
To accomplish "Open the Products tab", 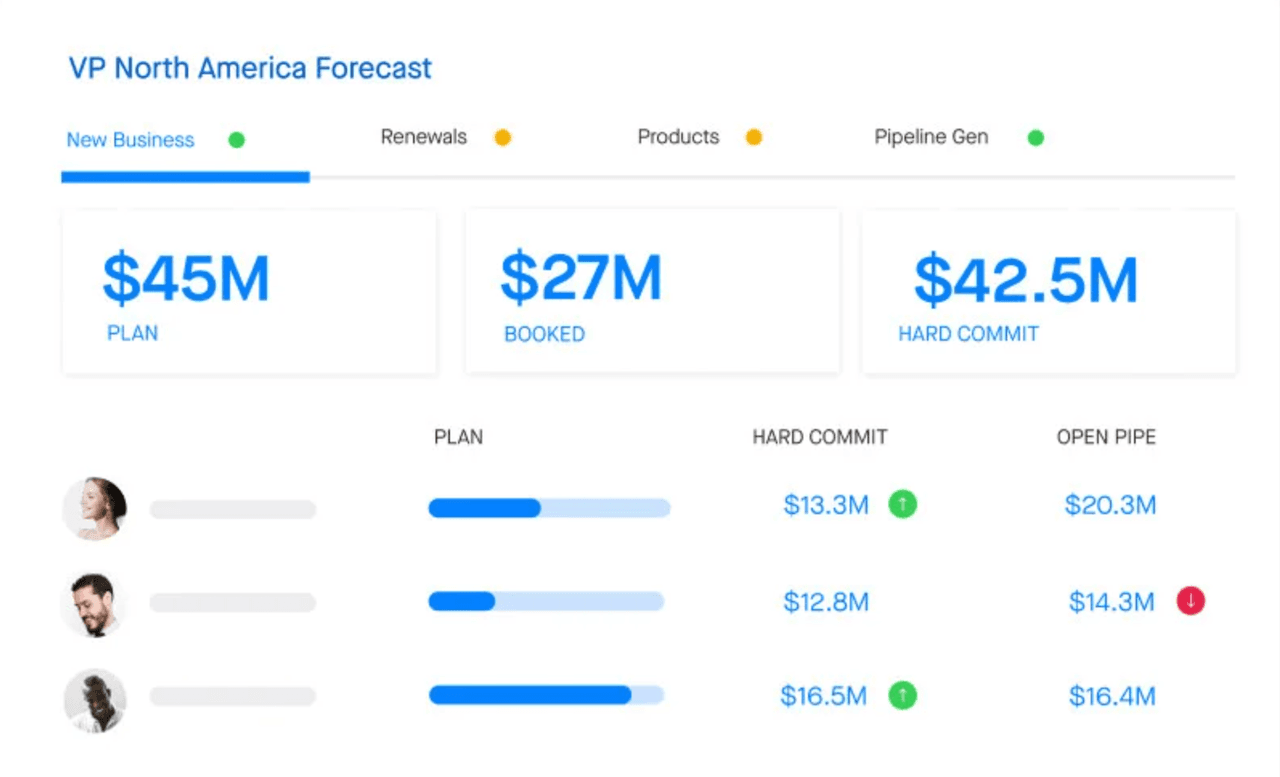I will click(678, 137).
